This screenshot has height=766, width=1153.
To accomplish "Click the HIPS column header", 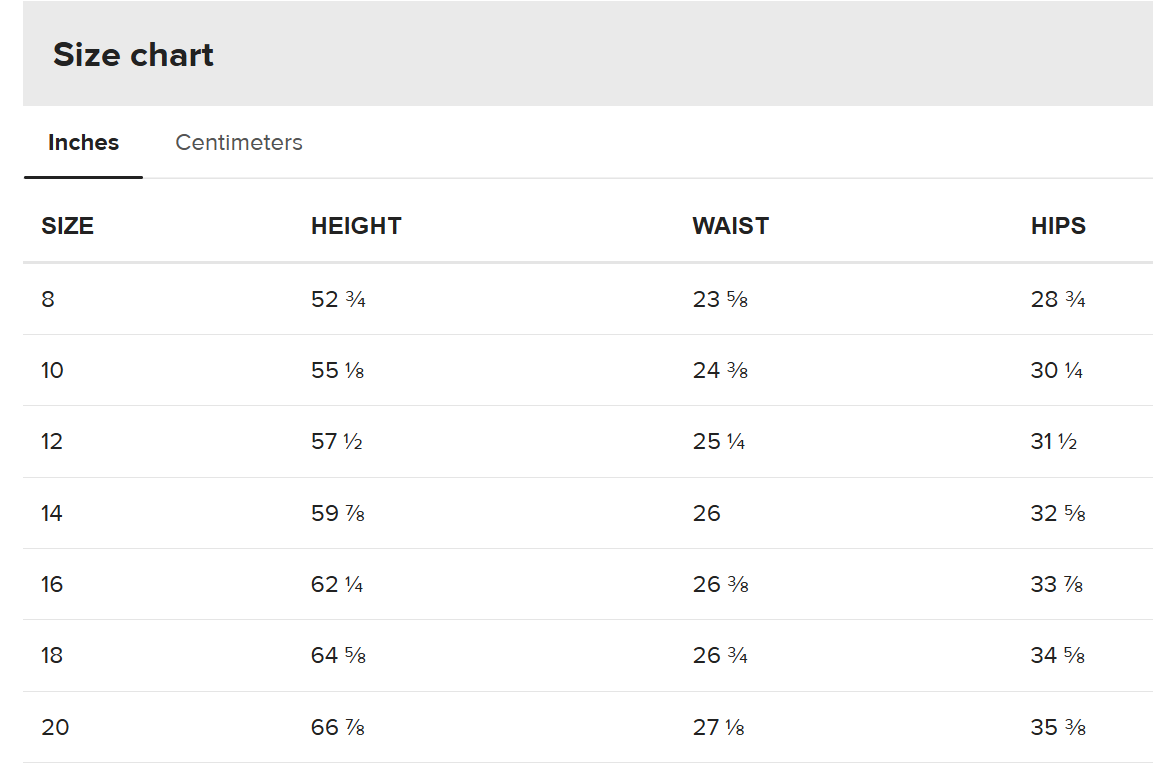I will [x=1057, y=226].
